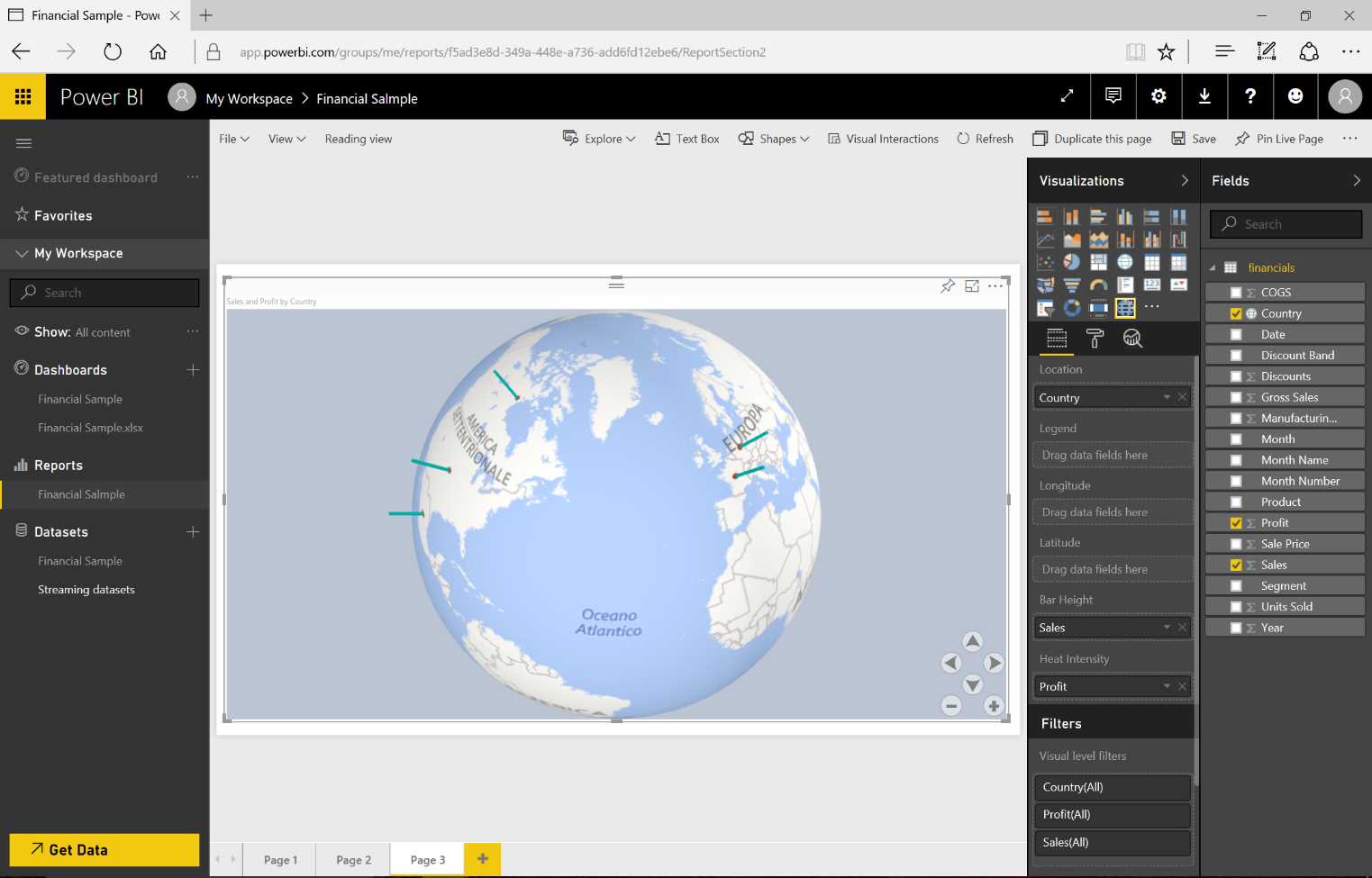Check the Discount Band field
Viewport: 1372px width, 878px height.
[x=1236, y=356]
